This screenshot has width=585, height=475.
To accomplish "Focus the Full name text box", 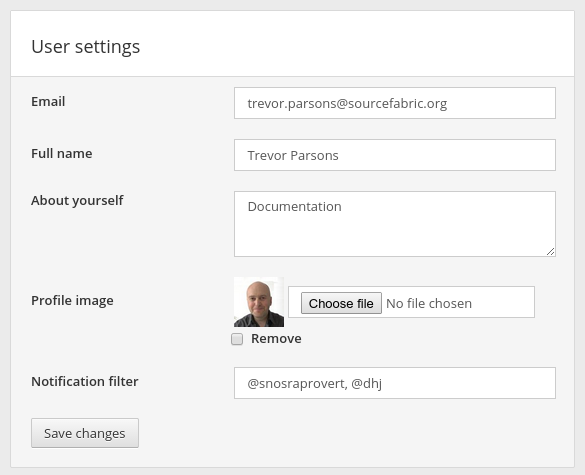I will [395, 155].
